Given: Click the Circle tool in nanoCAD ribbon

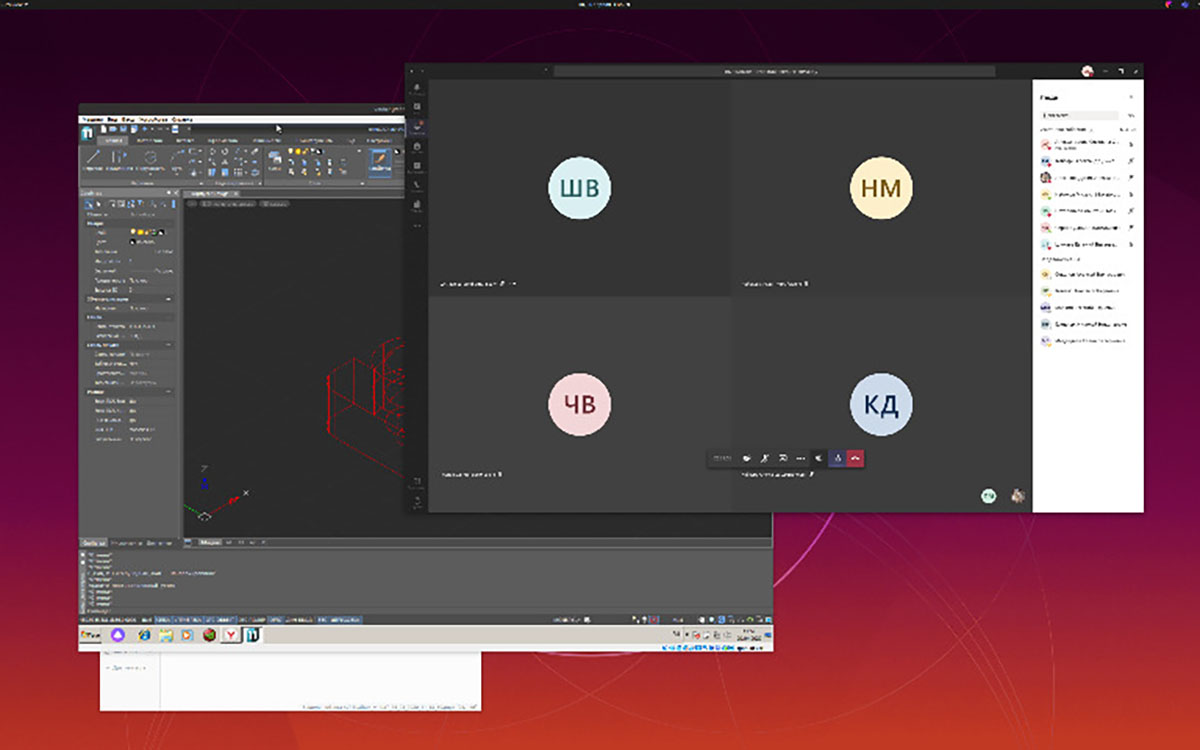Looking at the screenshot, I should pos(151,160).
